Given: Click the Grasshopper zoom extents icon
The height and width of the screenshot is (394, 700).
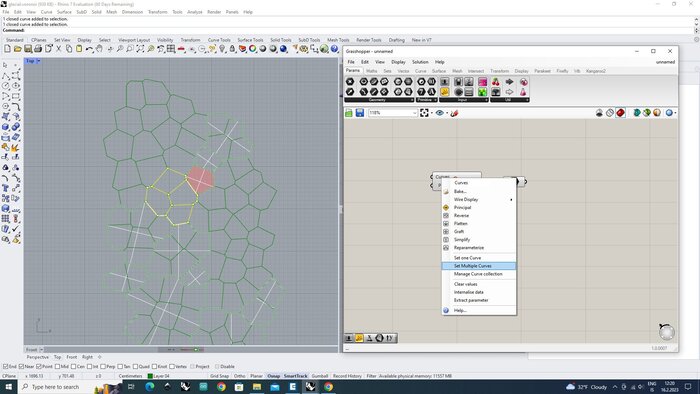Looking at the screenshot, I should coord(424,113).
